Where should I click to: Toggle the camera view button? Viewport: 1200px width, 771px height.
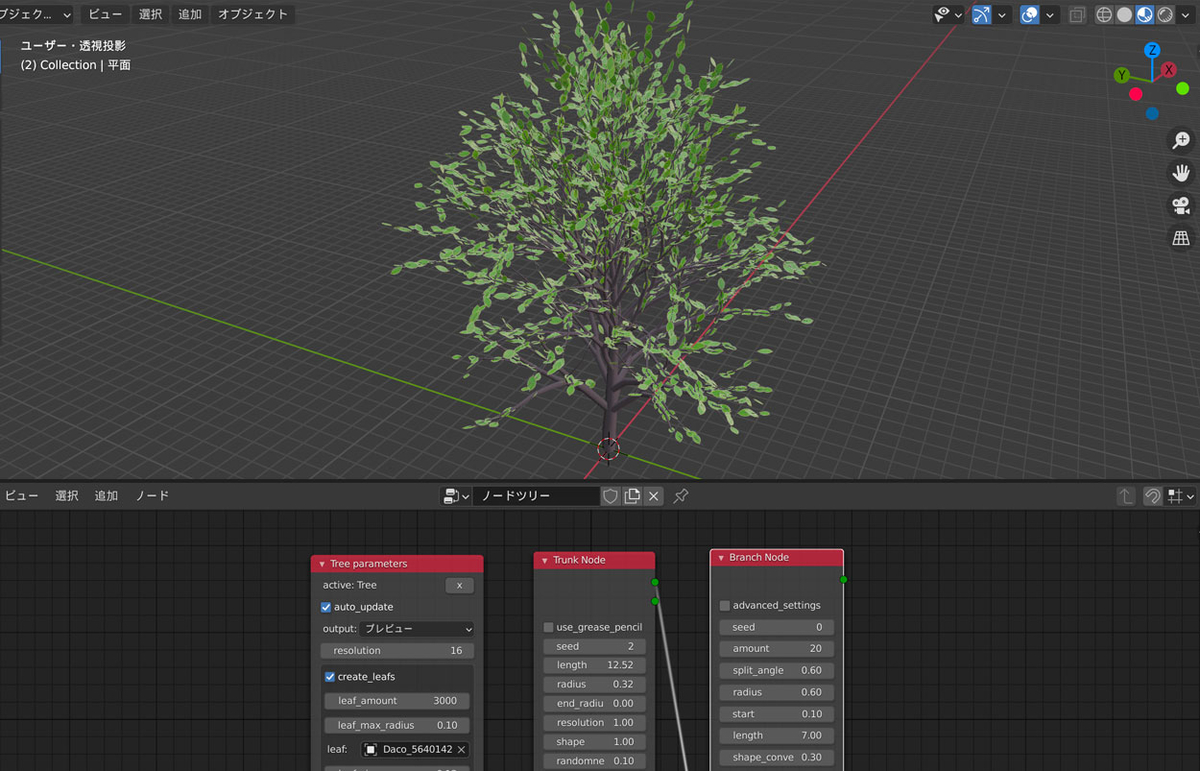coord(1181,206)
